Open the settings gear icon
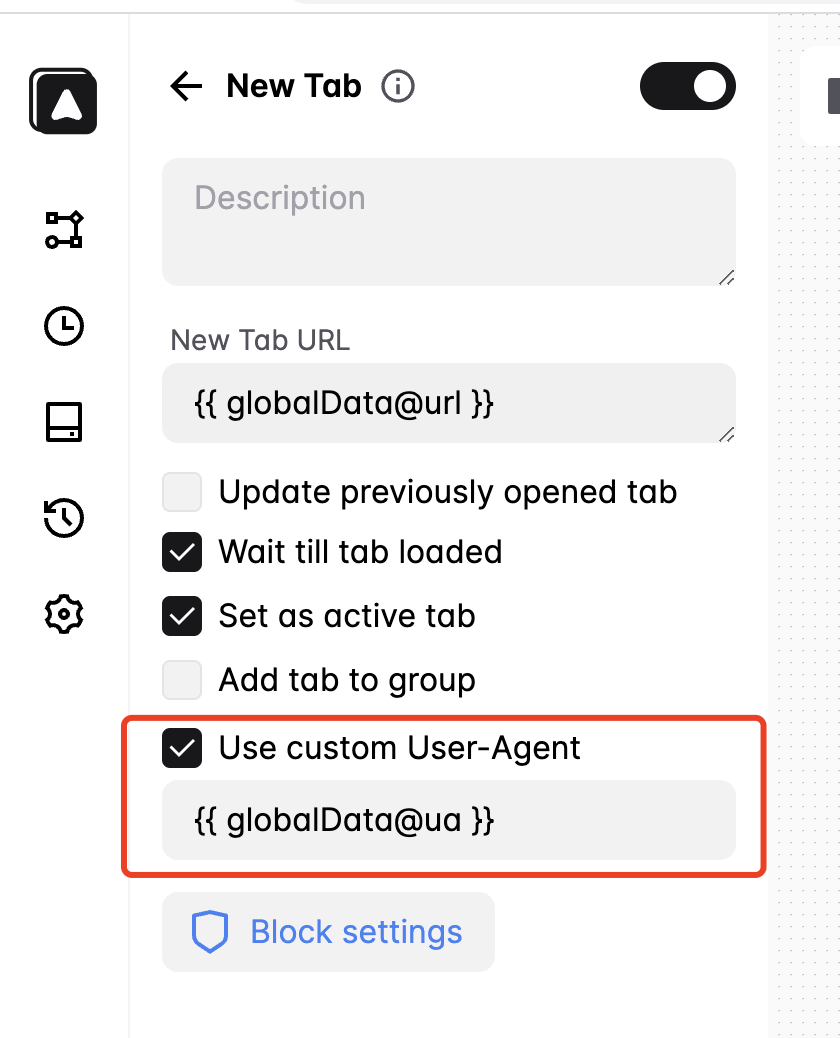The width and height of the screenshot is (840, 1038). (x=63, y=614)
